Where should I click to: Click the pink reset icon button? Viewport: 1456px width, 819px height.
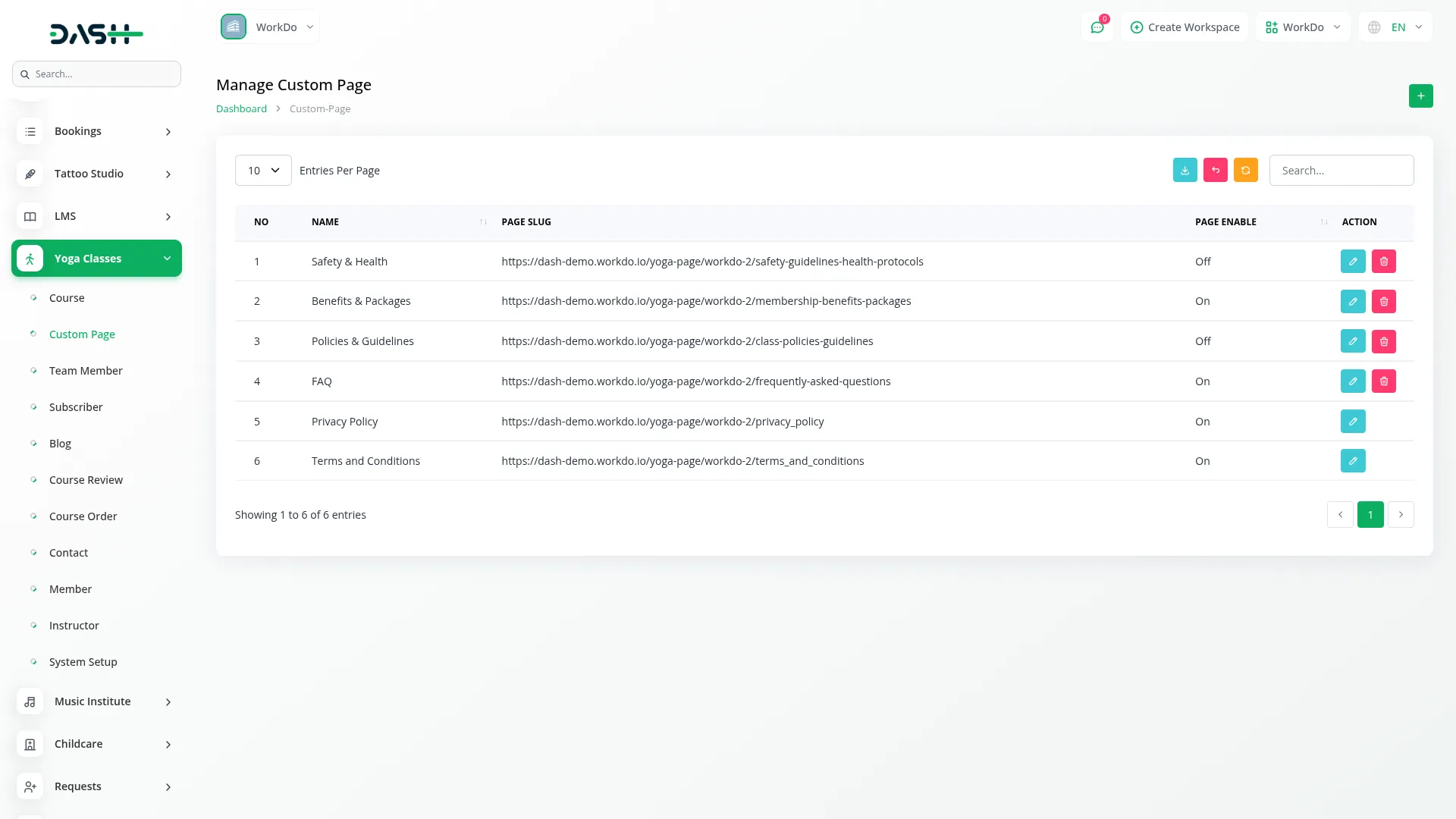(x=1215, y=171)
